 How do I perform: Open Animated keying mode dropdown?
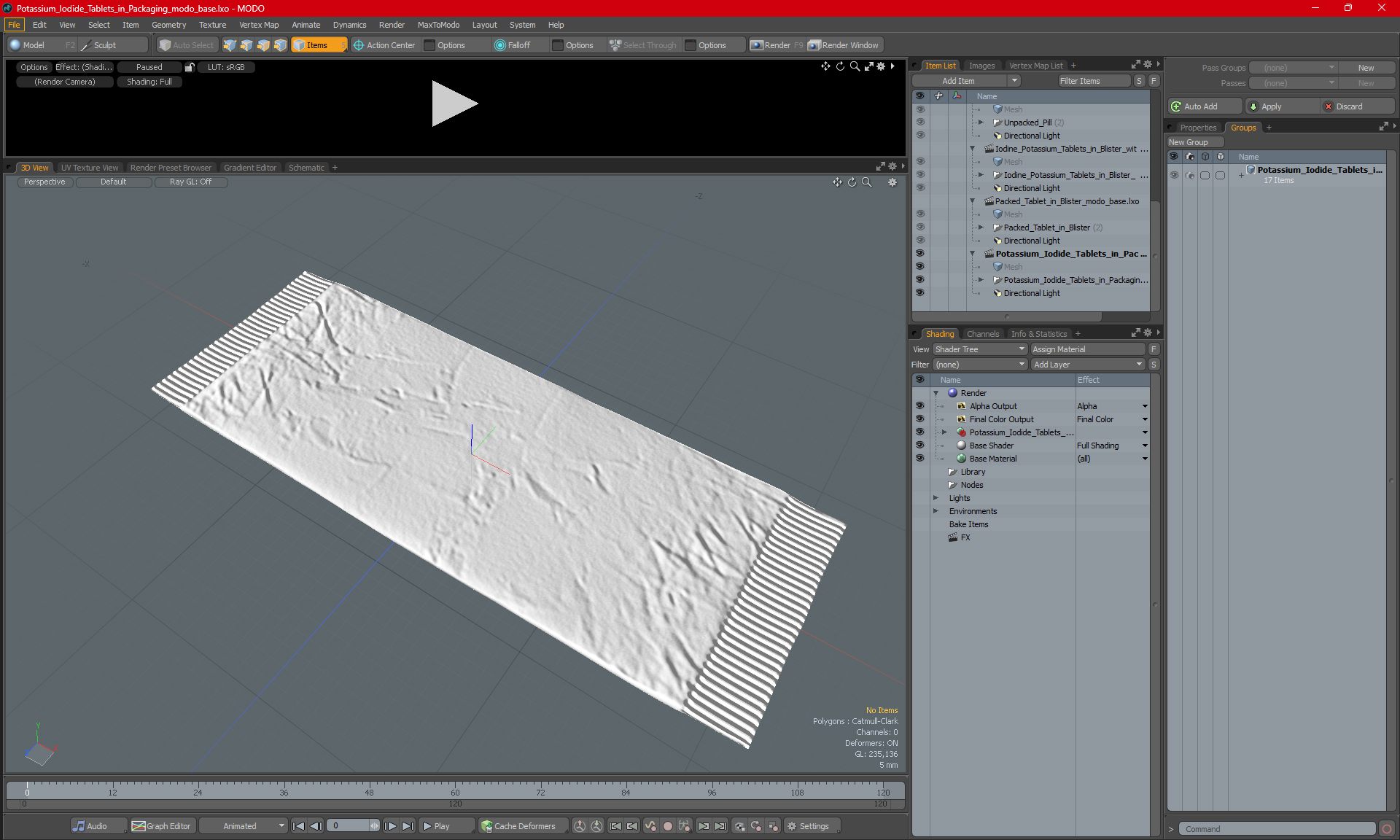pos(244,826)
